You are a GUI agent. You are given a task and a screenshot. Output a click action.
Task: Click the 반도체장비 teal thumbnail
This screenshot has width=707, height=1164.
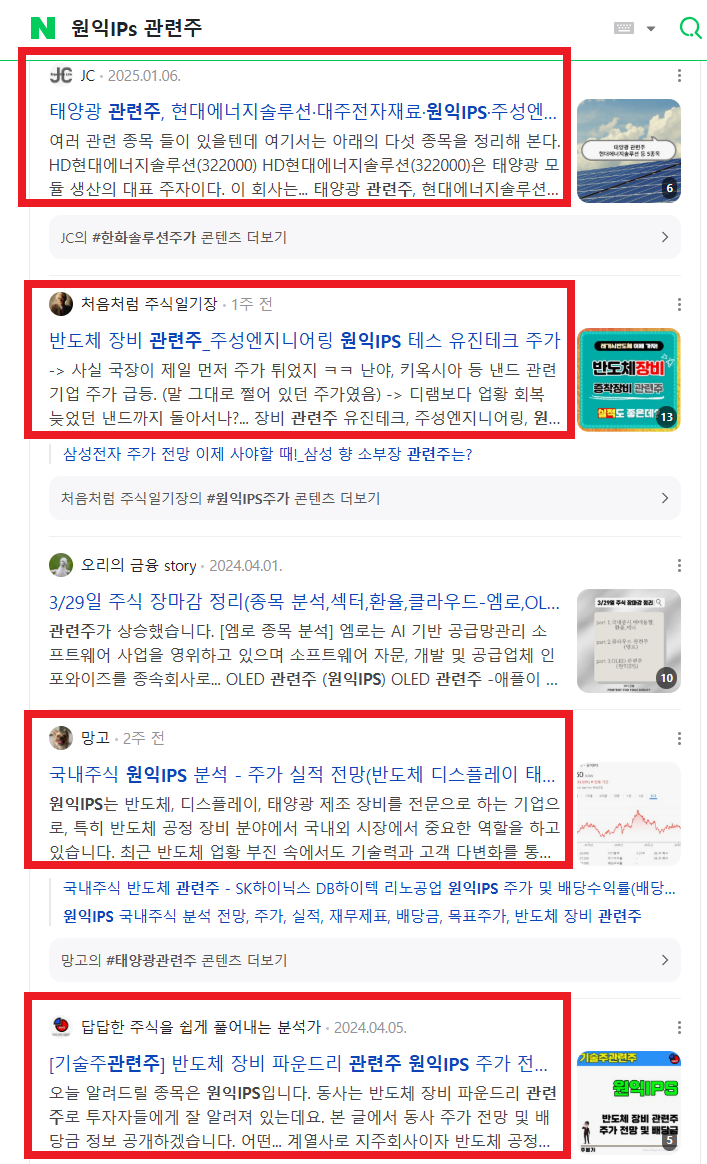(629, 379)
